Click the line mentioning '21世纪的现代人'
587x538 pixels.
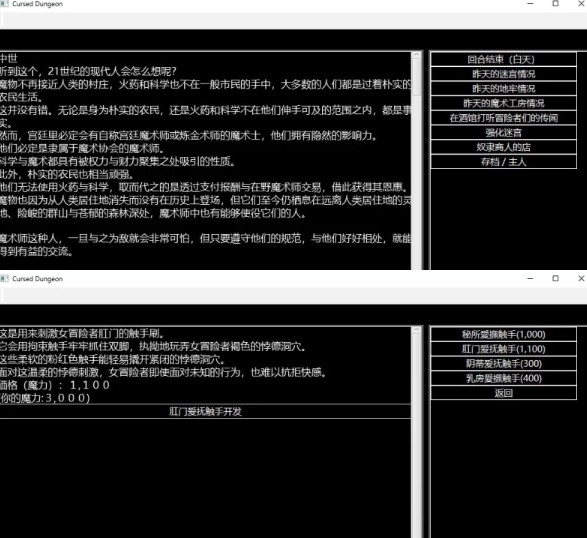[88, 71]
